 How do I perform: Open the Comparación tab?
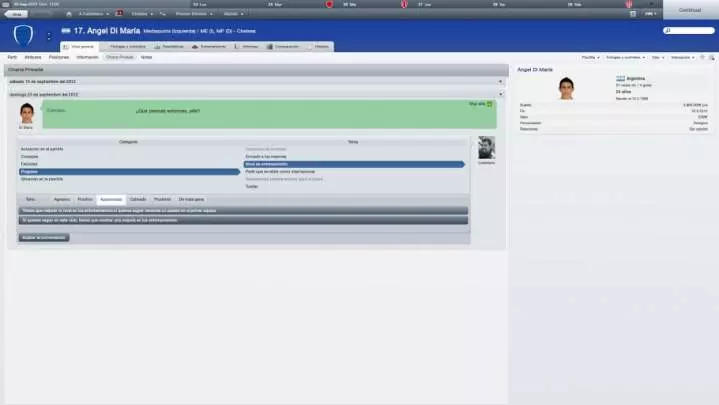[283, 47]
